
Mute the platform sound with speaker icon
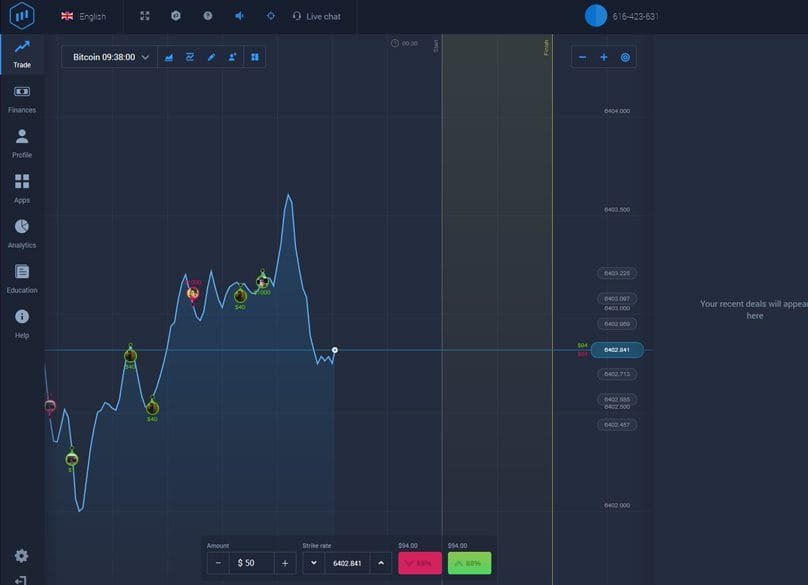239,16
